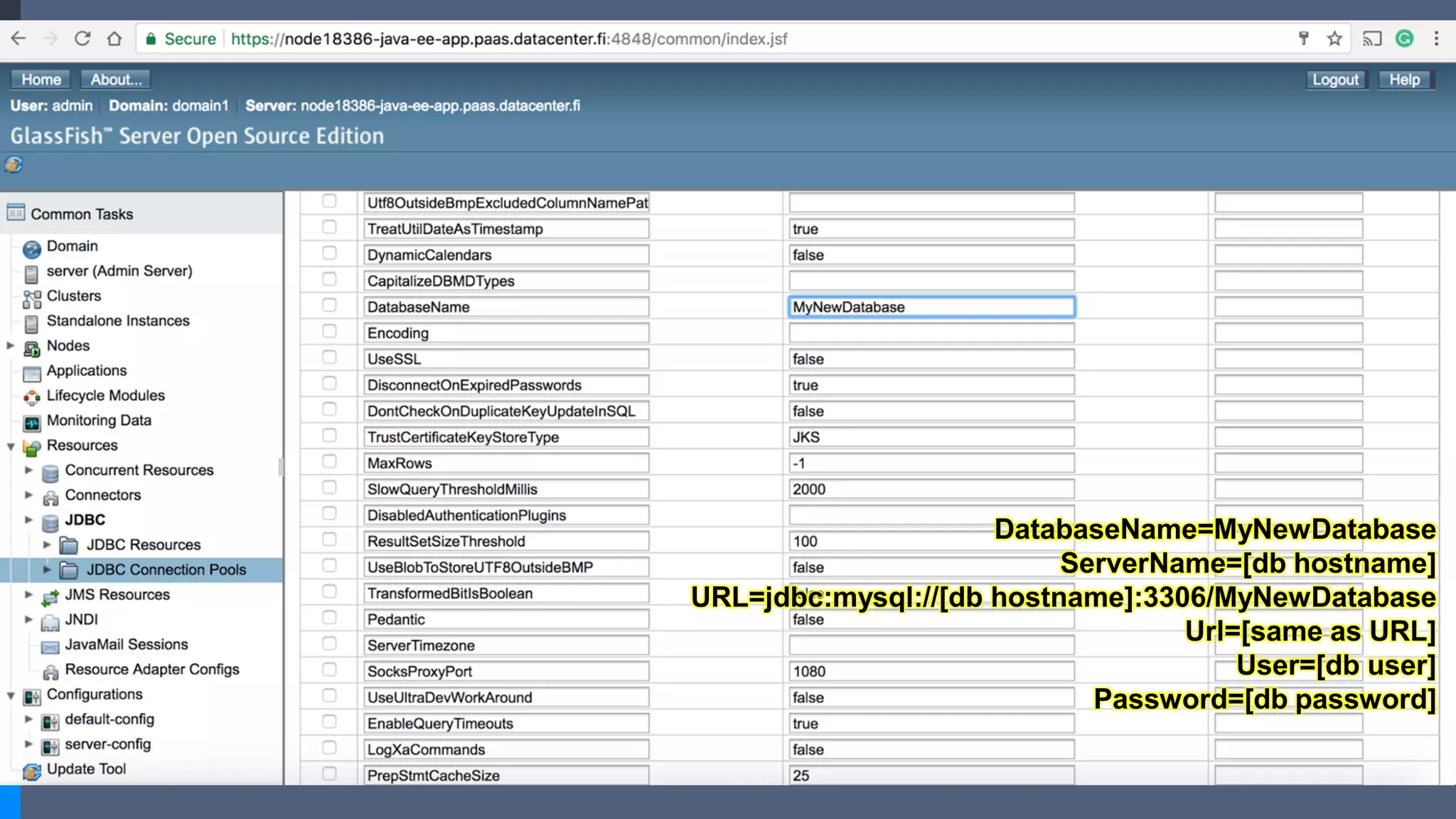Click the JMS Resources icon
Viewport: 1456px width, 819px height.
tap(50, 597)
